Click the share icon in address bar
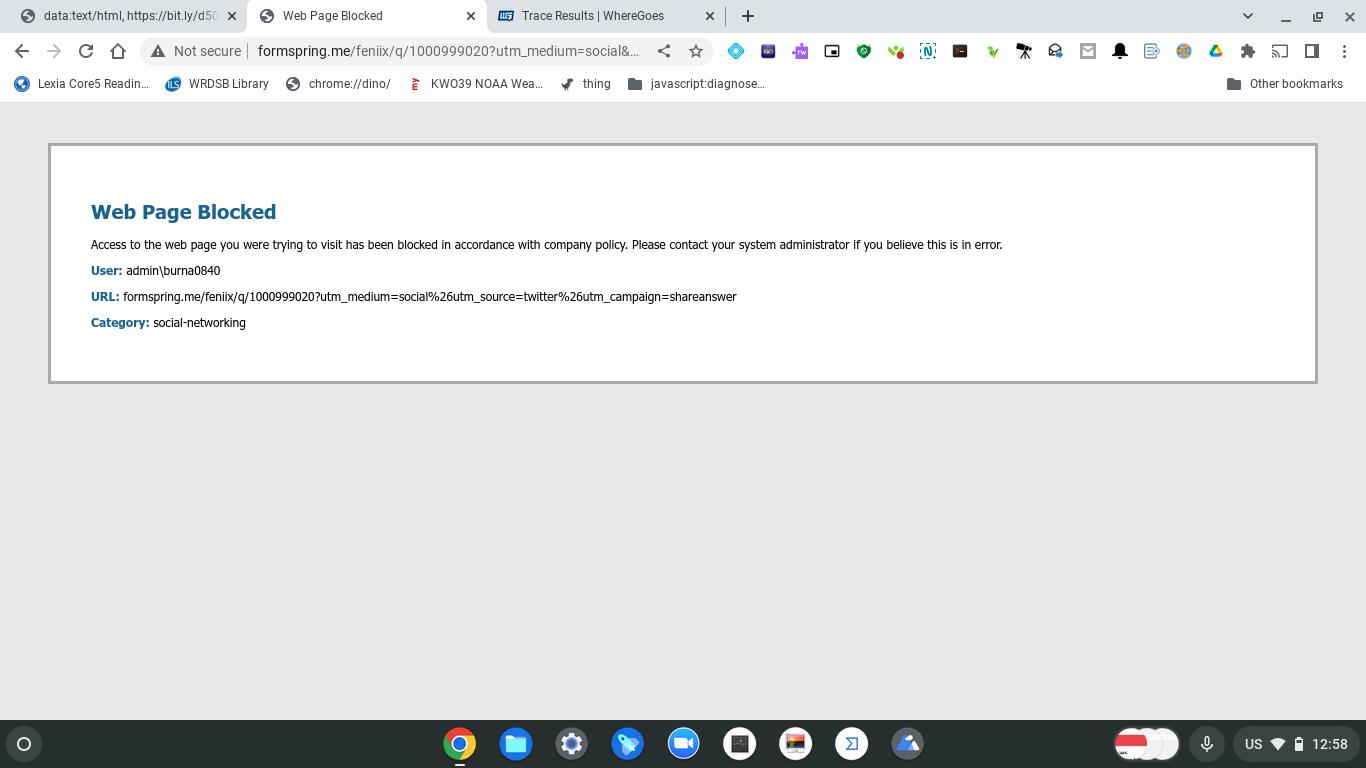 (x=664, y=51)
